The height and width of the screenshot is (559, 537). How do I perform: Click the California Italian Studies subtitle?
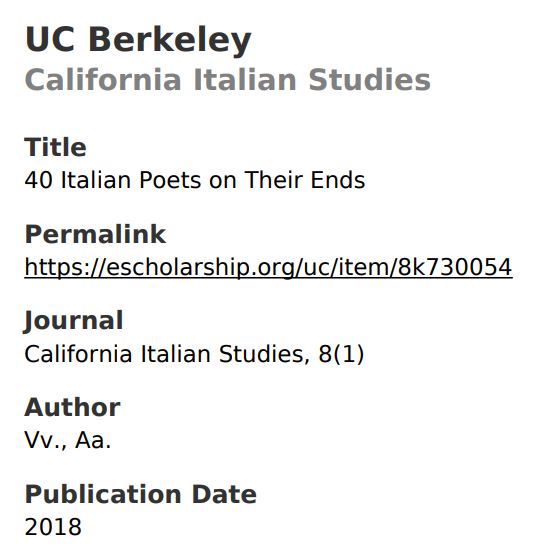coord(227,80)
